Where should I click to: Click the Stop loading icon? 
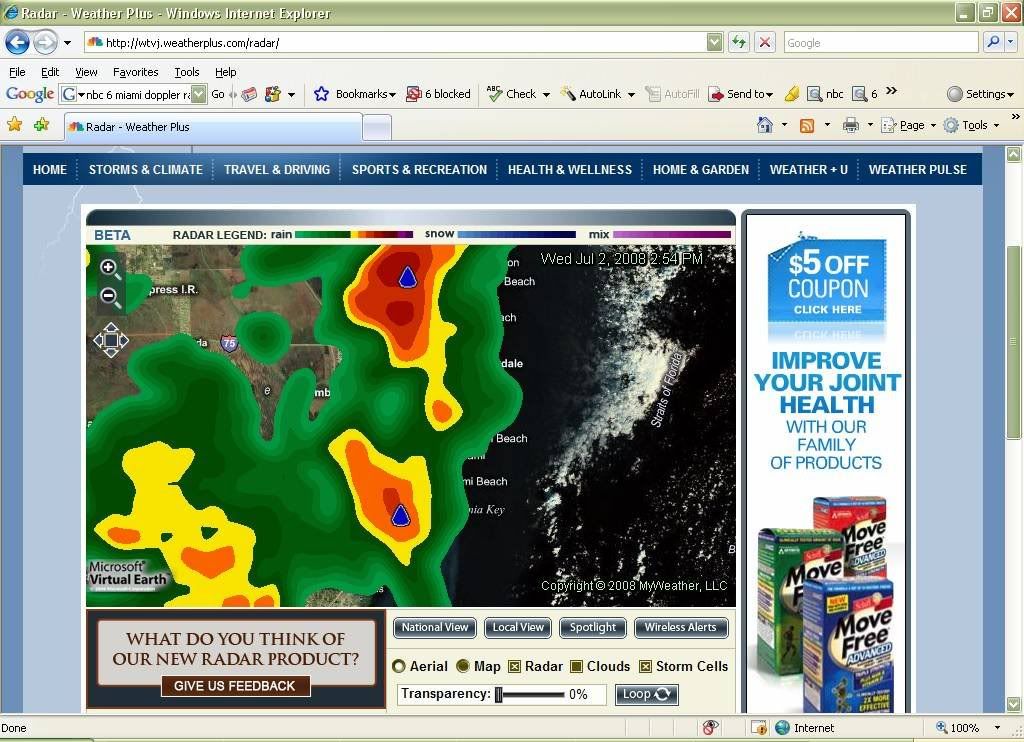(764, 42)
